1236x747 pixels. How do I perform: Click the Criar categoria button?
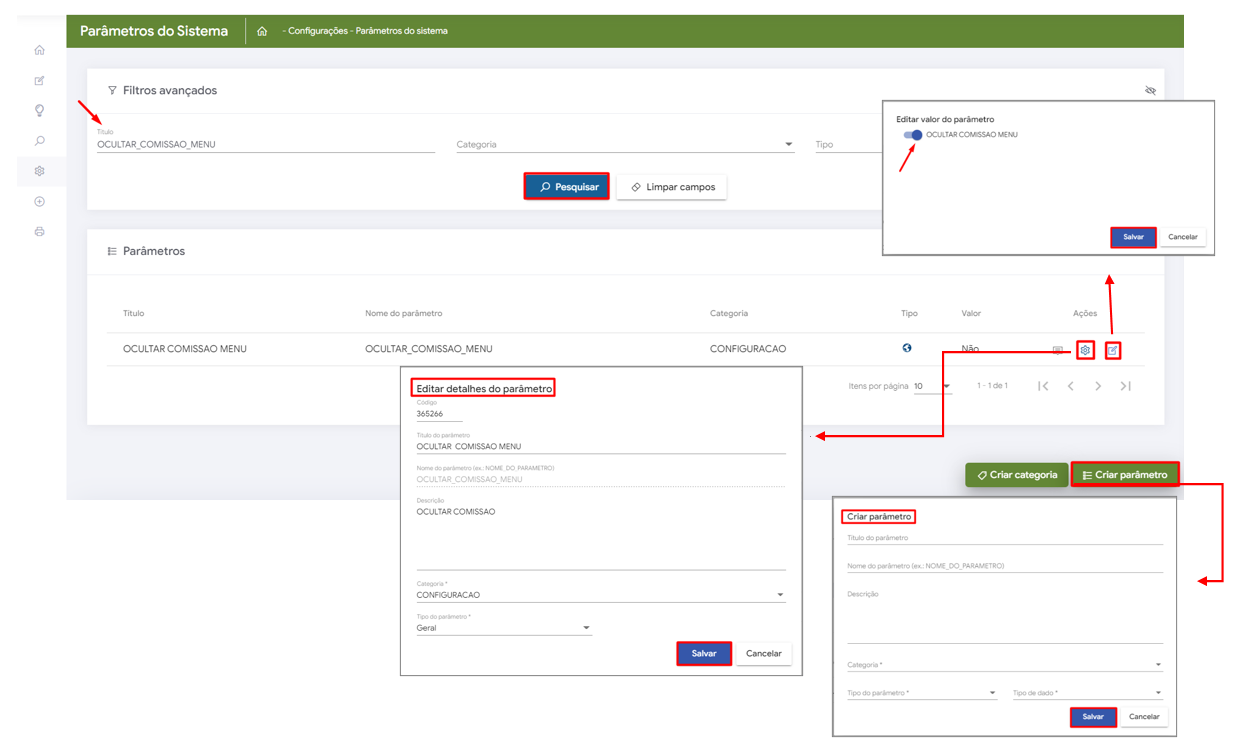pos(1016,475)
